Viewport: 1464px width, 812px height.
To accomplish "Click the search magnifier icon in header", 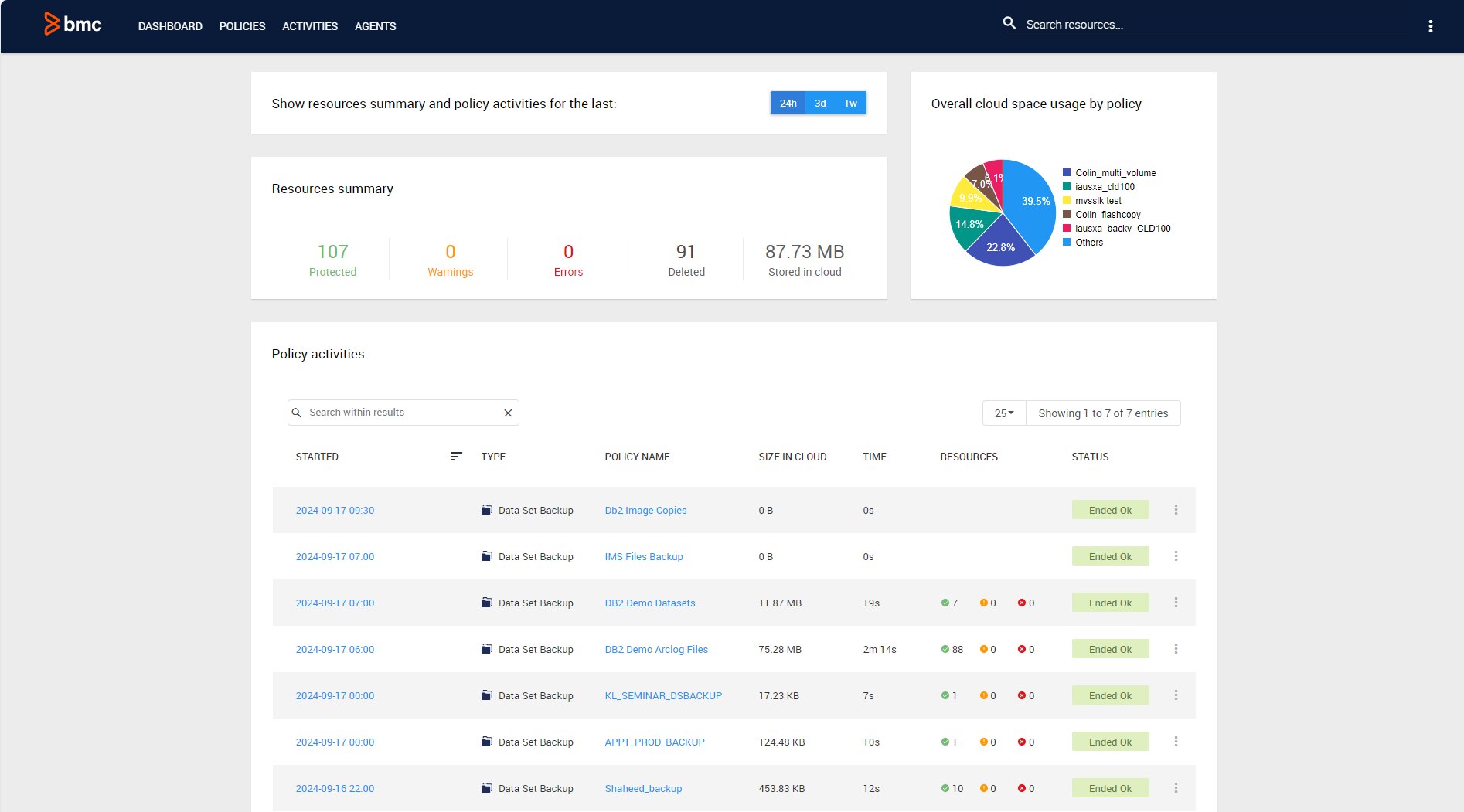I will 1009,23.
